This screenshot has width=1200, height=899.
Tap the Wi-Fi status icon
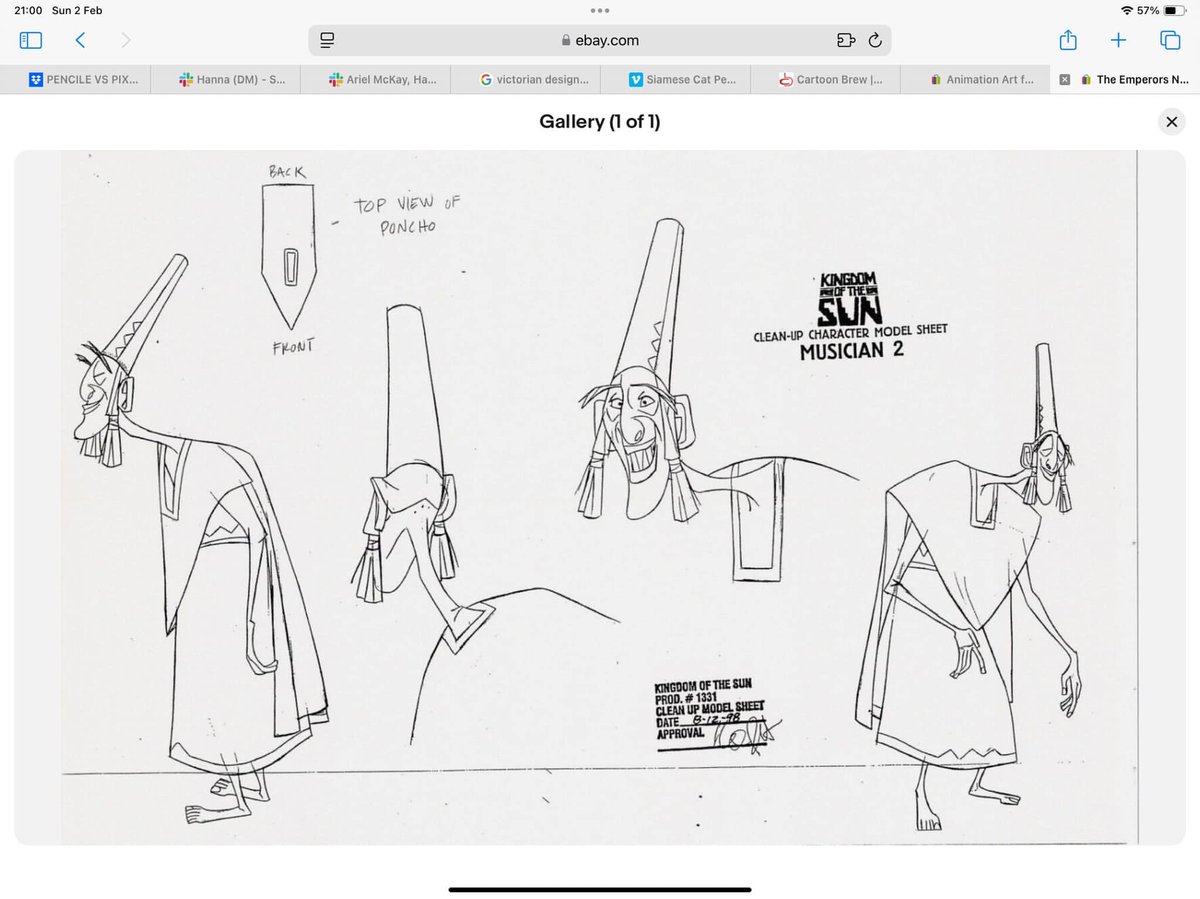coord(1127,10)
